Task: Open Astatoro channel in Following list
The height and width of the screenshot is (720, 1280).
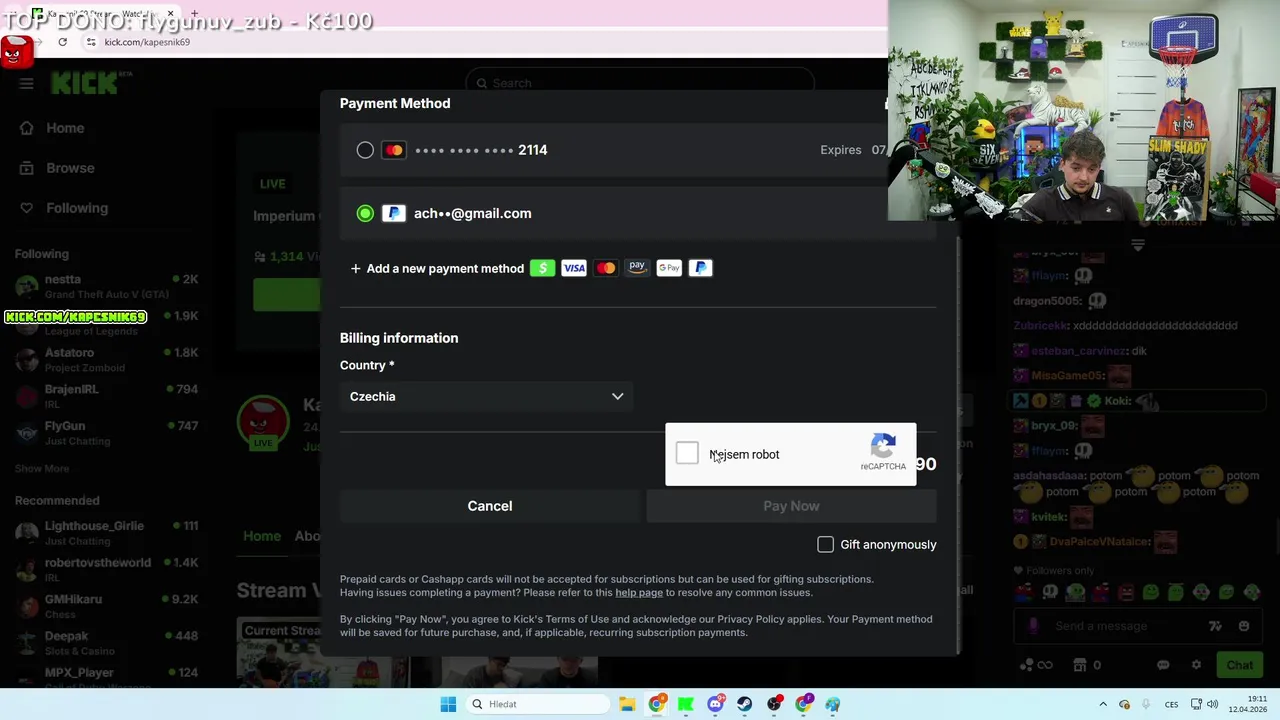Action: click(106, 359)
